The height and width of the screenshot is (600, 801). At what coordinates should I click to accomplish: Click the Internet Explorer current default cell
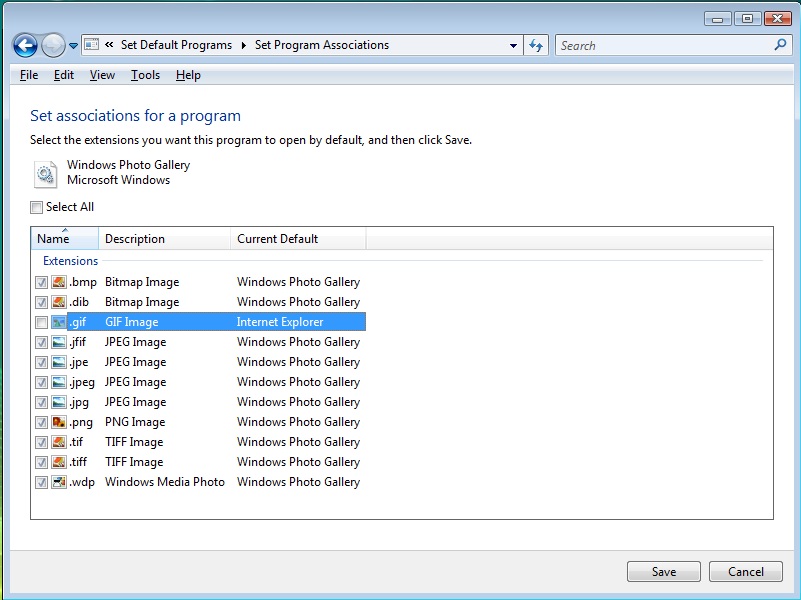[x=280, y=322]
